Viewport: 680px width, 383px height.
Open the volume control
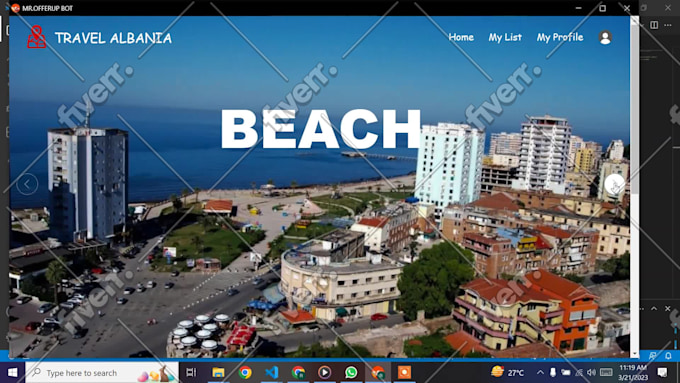(x=592, y=372)
